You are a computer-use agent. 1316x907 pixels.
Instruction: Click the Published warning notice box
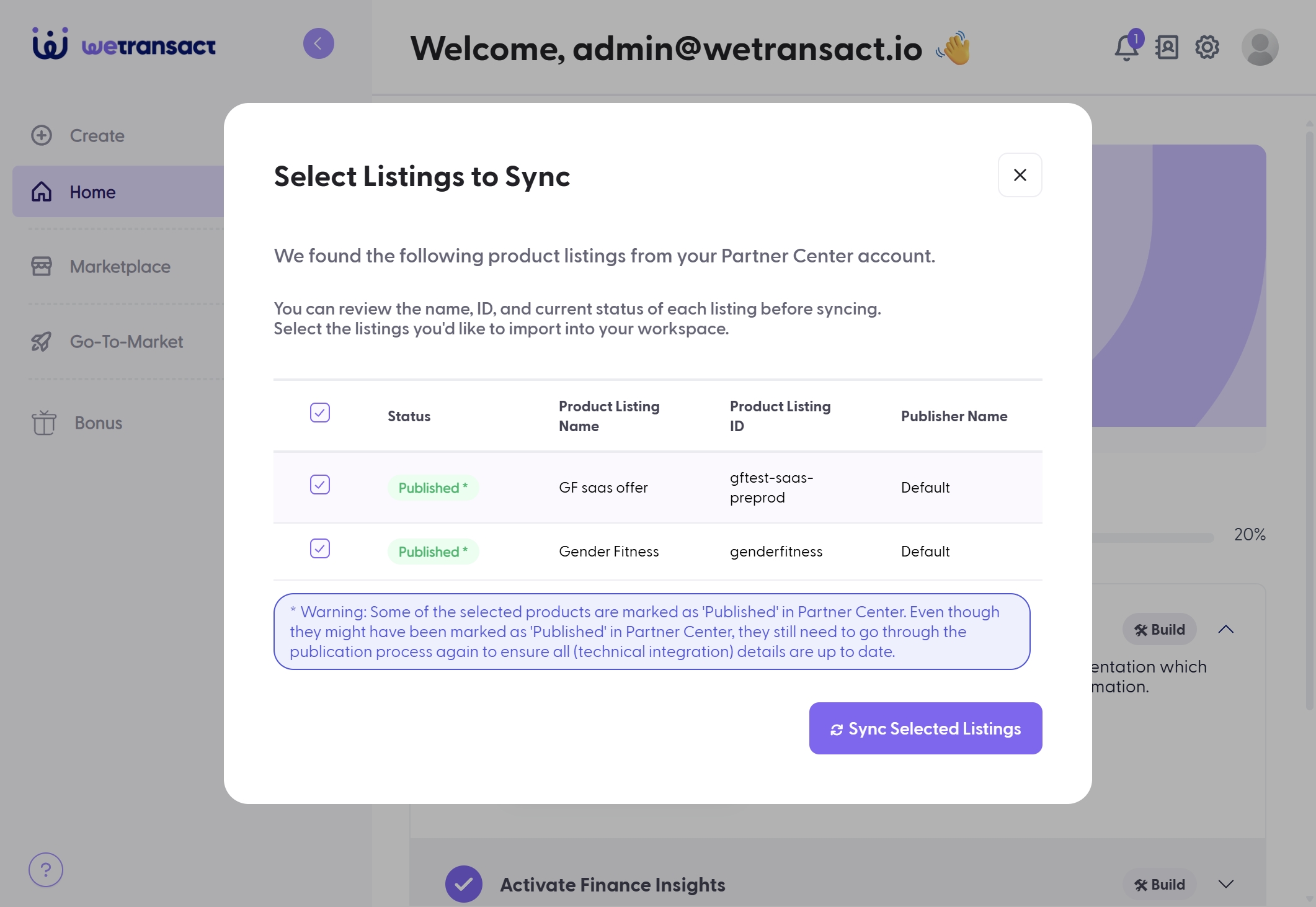[652, 632]
